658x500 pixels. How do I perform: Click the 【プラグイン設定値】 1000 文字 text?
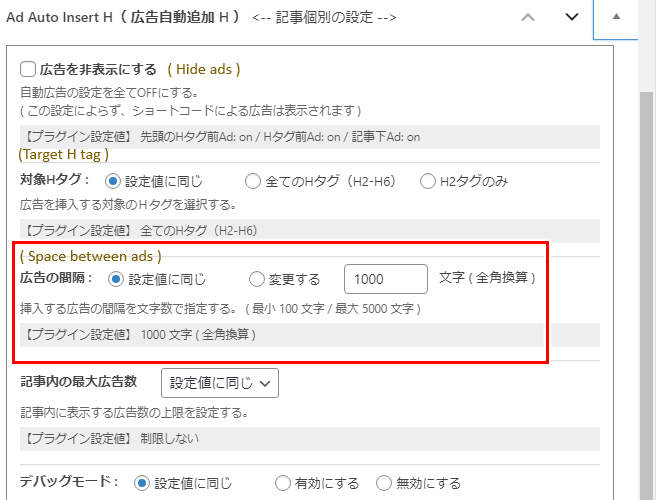[140, 335]
